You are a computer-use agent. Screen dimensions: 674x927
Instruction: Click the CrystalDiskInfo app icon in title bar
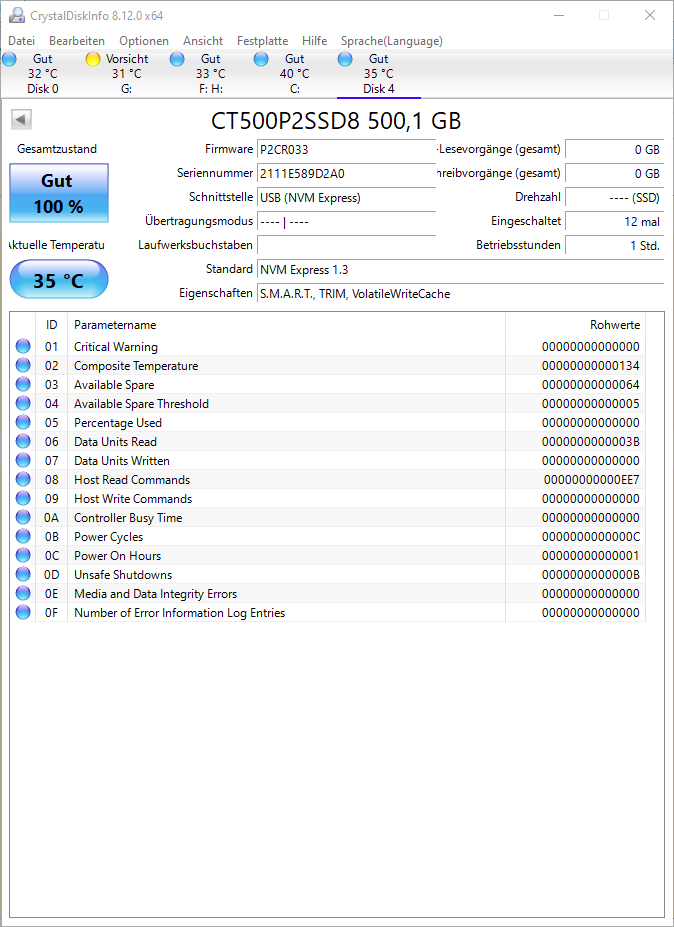(17, 15)
